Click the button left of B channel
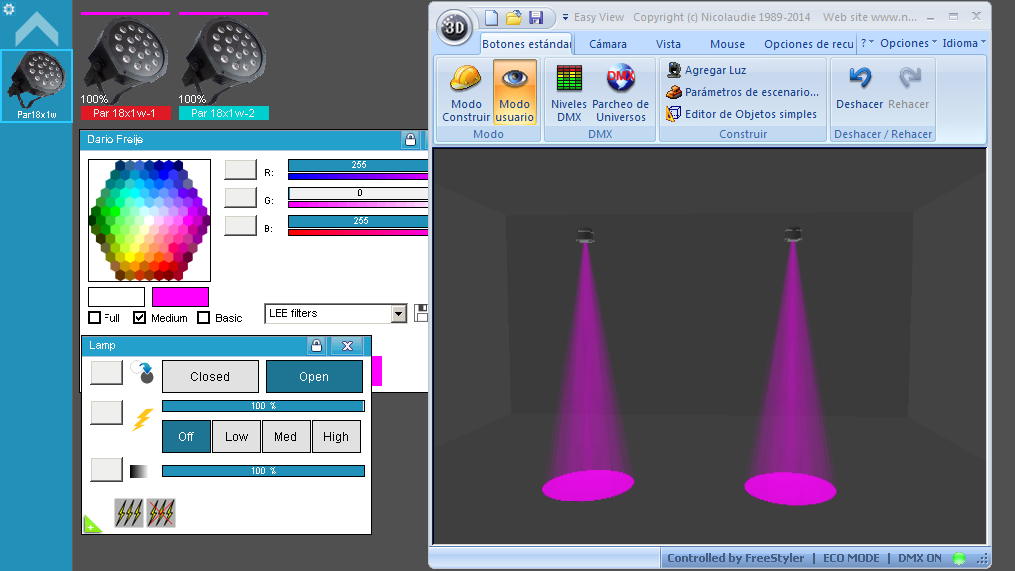Viewport: 1015px width, 571px height. pos(240,225)
